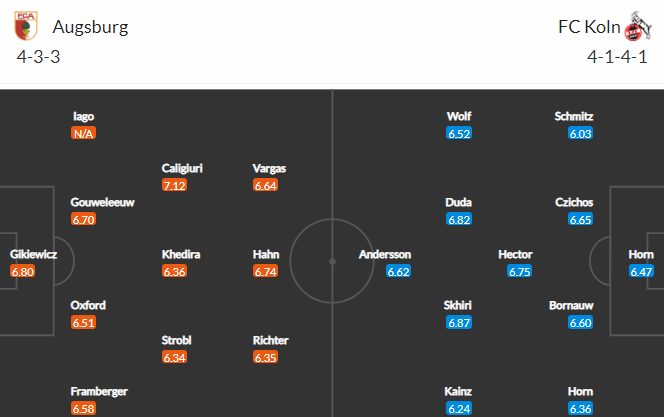Open the FC Koln team name link

tap(589, 27)
